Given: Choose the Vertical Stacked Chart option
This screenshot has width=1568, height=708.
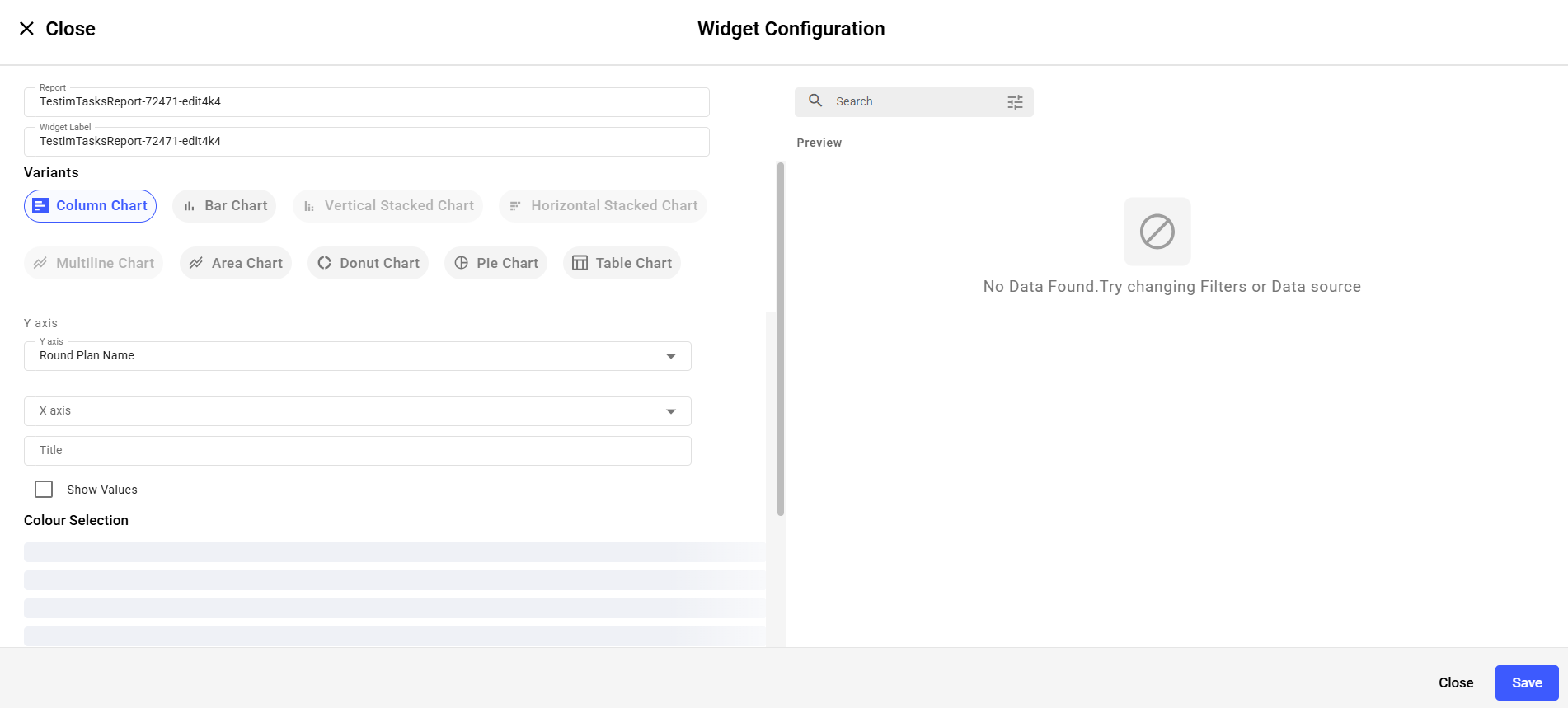Looking at the screenshot, I should tap(388, 206).
